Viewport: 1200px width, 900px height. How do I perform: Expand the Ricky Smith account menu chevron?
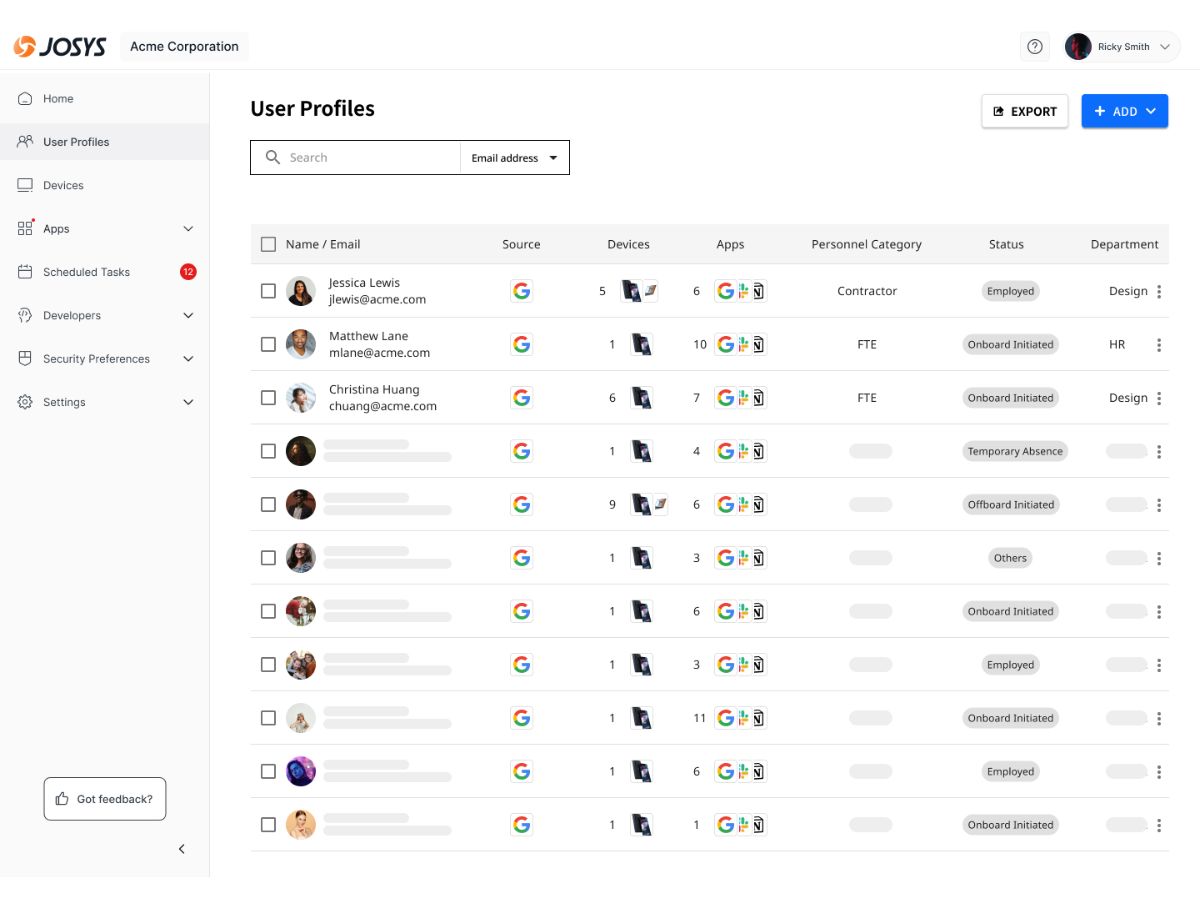tap(1164, 47)
